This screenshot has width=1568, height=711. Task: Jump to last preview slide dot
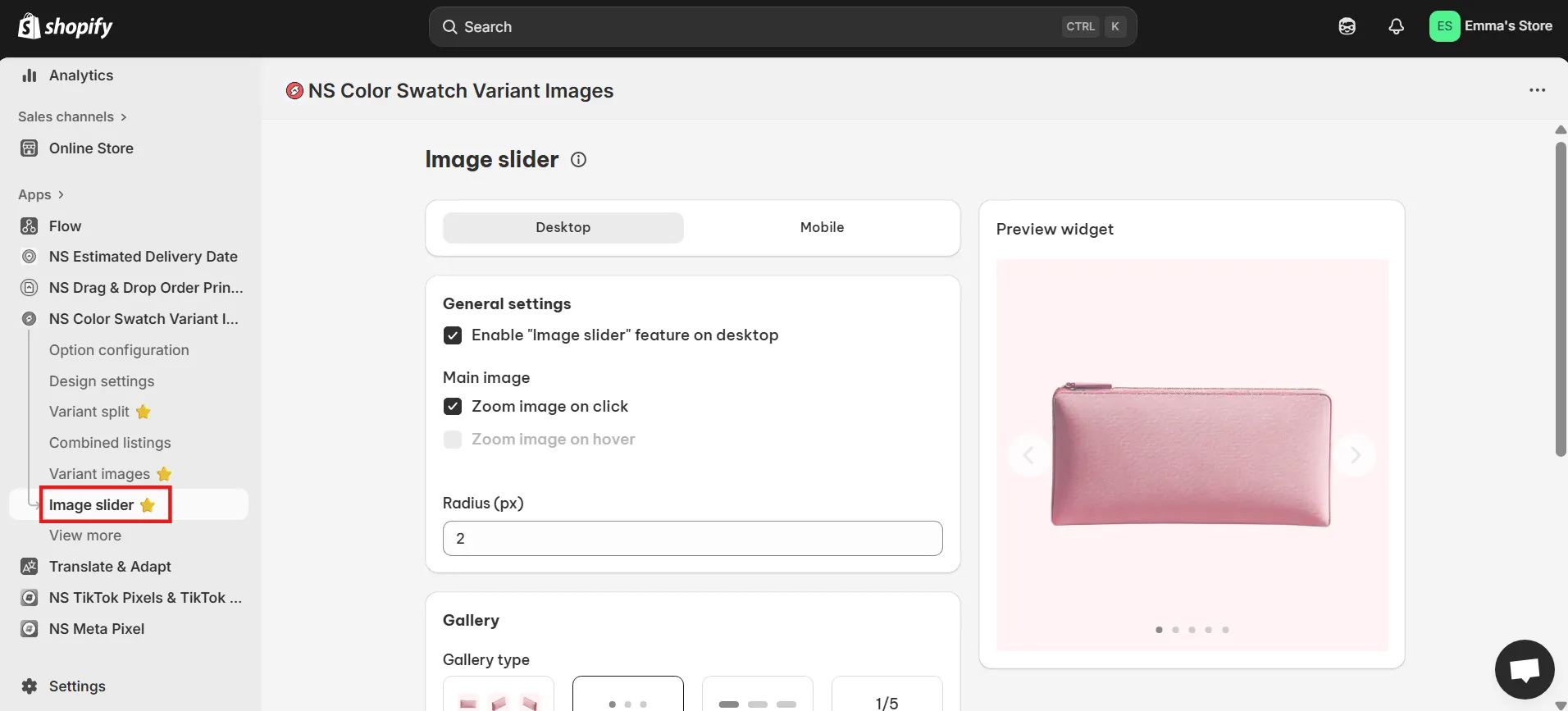coord(1225,630)
